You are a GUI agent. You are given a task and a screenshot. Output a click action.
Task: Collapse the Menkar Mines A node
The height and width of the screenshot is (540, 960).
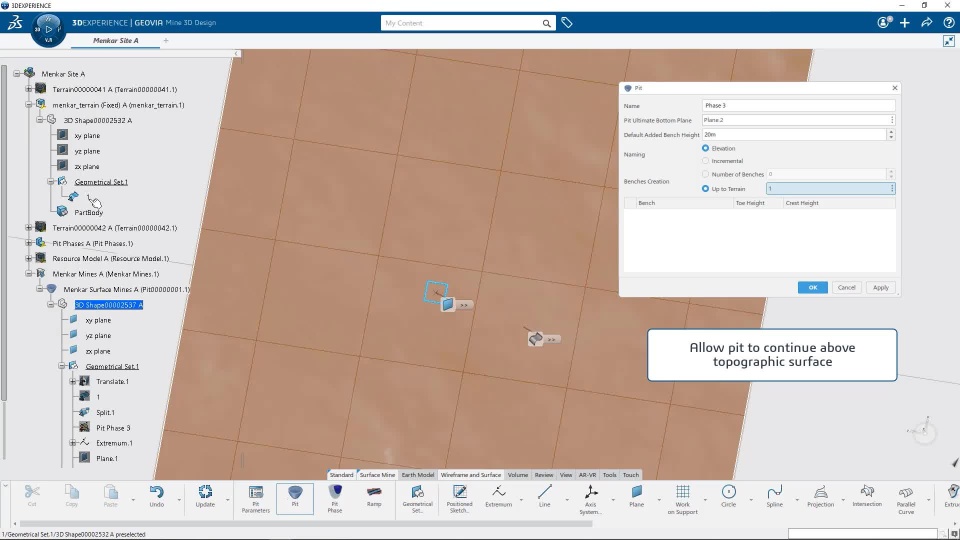click(x=29, y=274)
